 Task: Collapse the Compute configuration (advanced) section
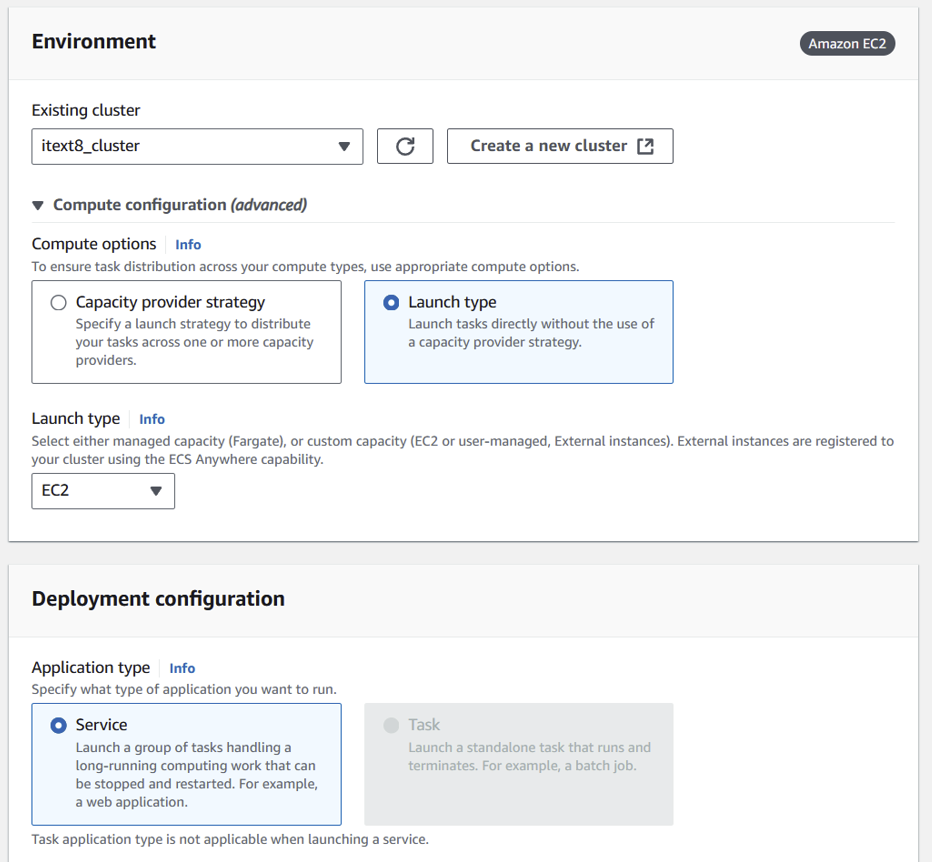(38, 205)
